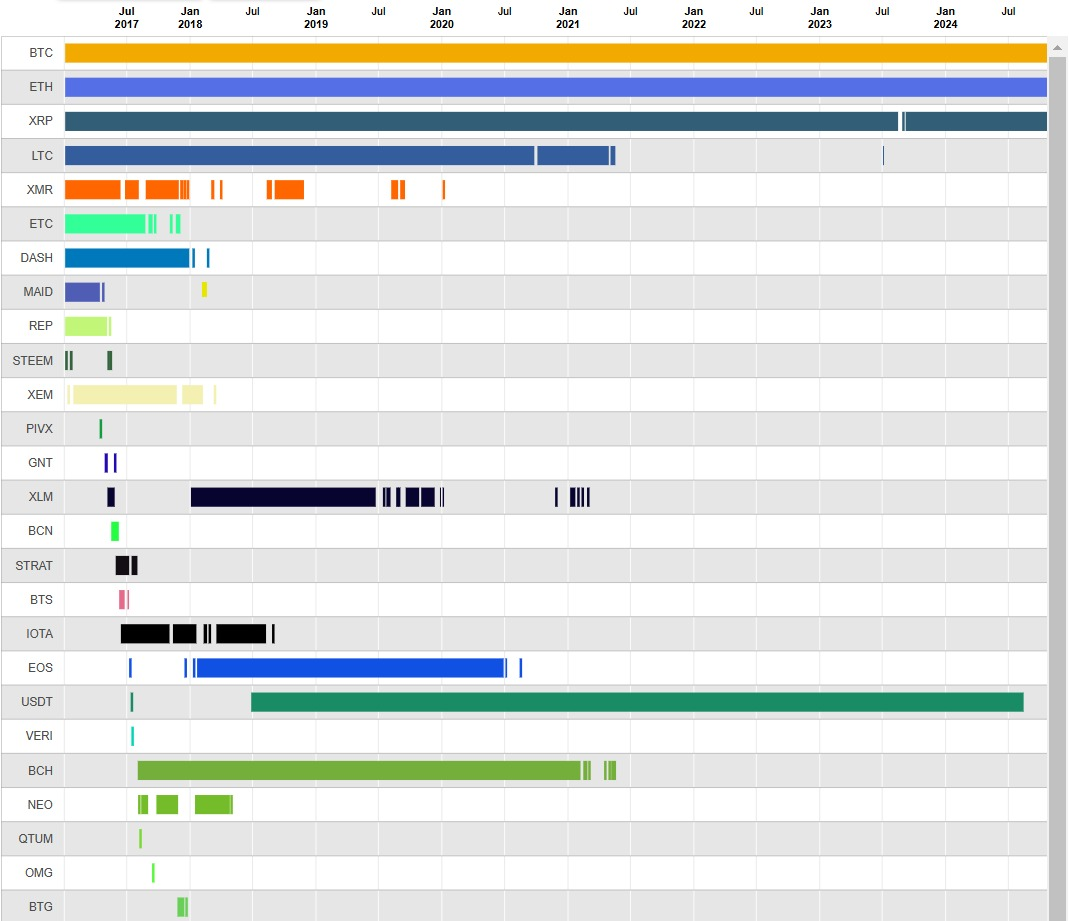
Task: Click the Jul 2017 axis label
Action: 127,18
